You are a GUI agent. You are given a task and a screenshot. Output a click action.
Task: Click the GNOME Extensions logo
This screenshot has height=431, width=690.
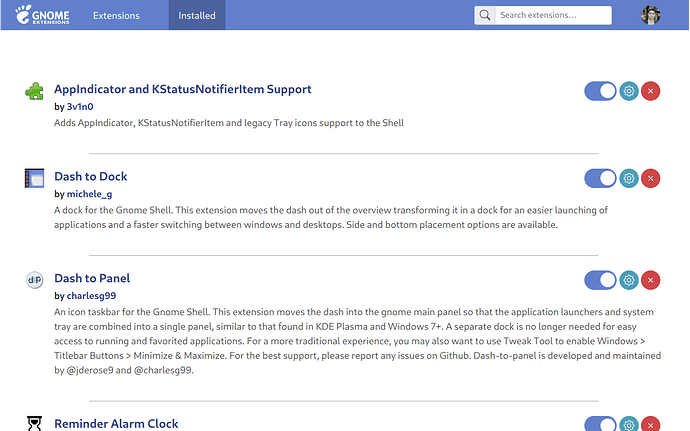point(42,16)
